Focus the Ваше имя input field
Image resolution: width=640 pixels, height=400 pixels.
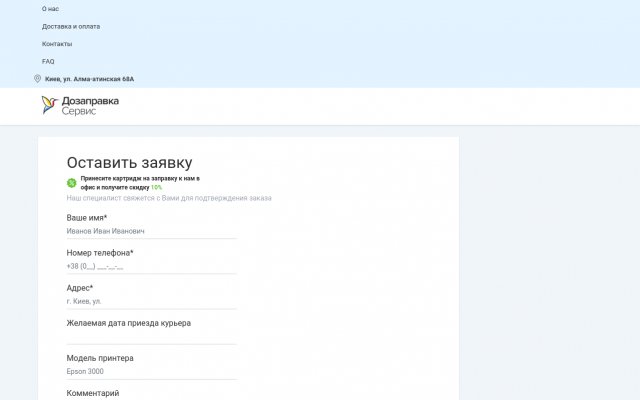(151, 231)
